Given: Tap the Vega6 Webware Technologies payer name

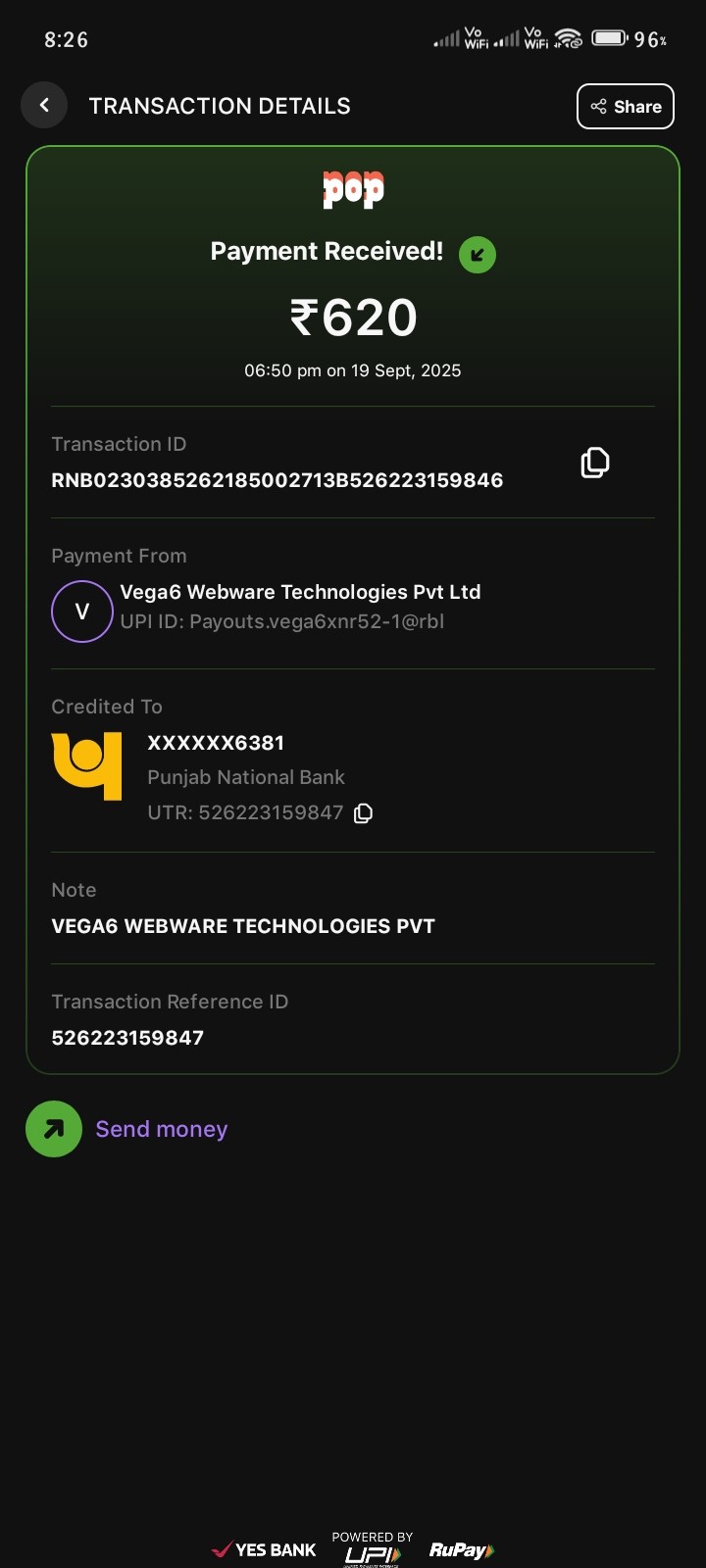Looking at the screenshot, I should tap(300, 592).
